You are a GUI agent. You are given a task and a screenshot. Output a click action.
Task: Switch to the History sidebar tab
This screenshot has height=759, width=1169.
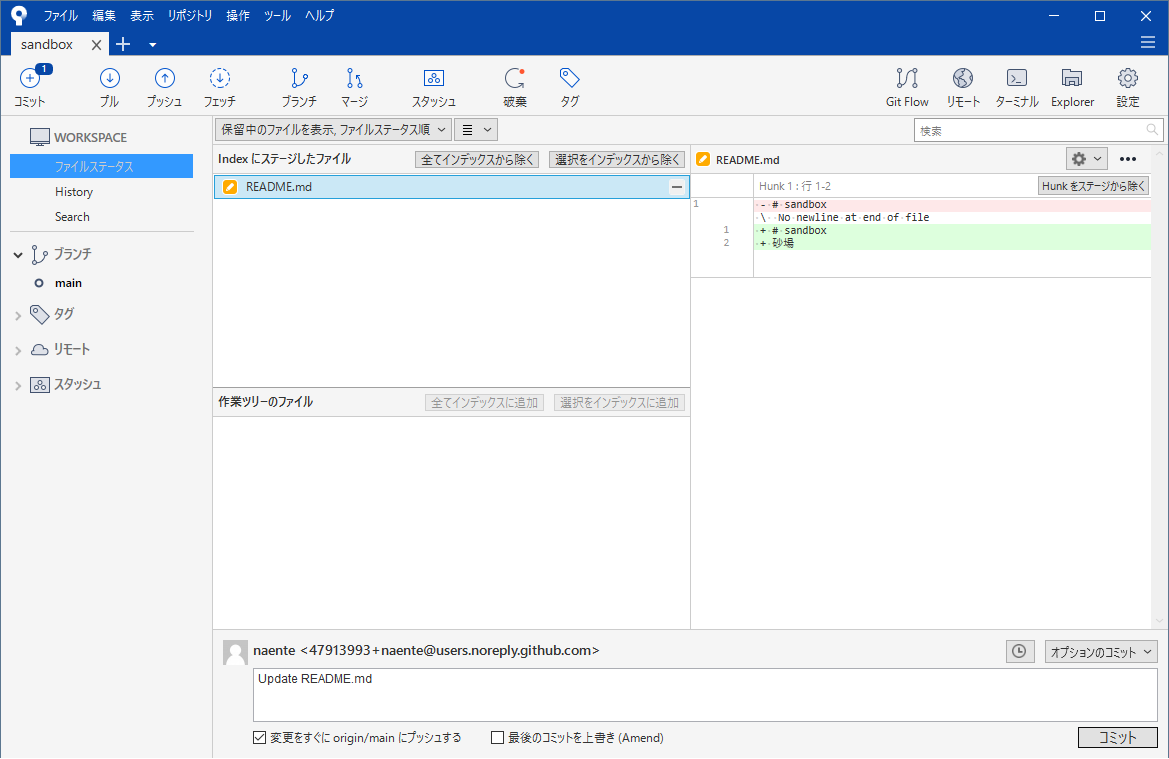76,191
